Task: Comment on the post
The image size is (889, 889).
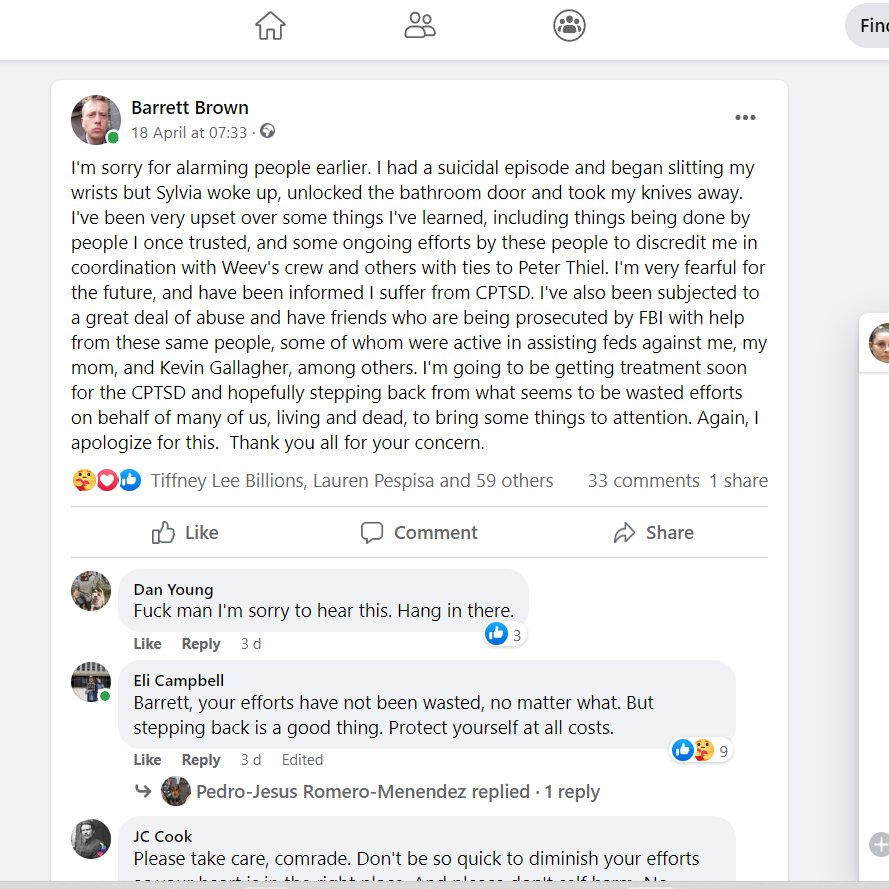Action: point(419,533)
